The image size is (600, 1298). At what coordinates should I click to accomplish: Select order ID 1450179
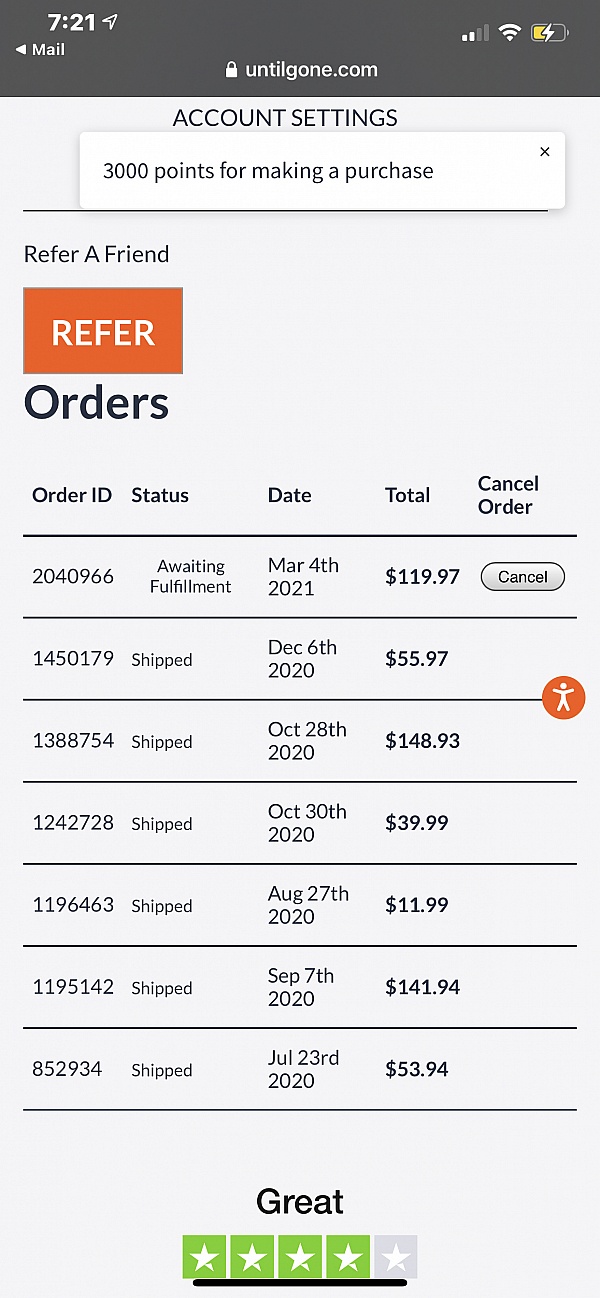(x=73, y=659)
